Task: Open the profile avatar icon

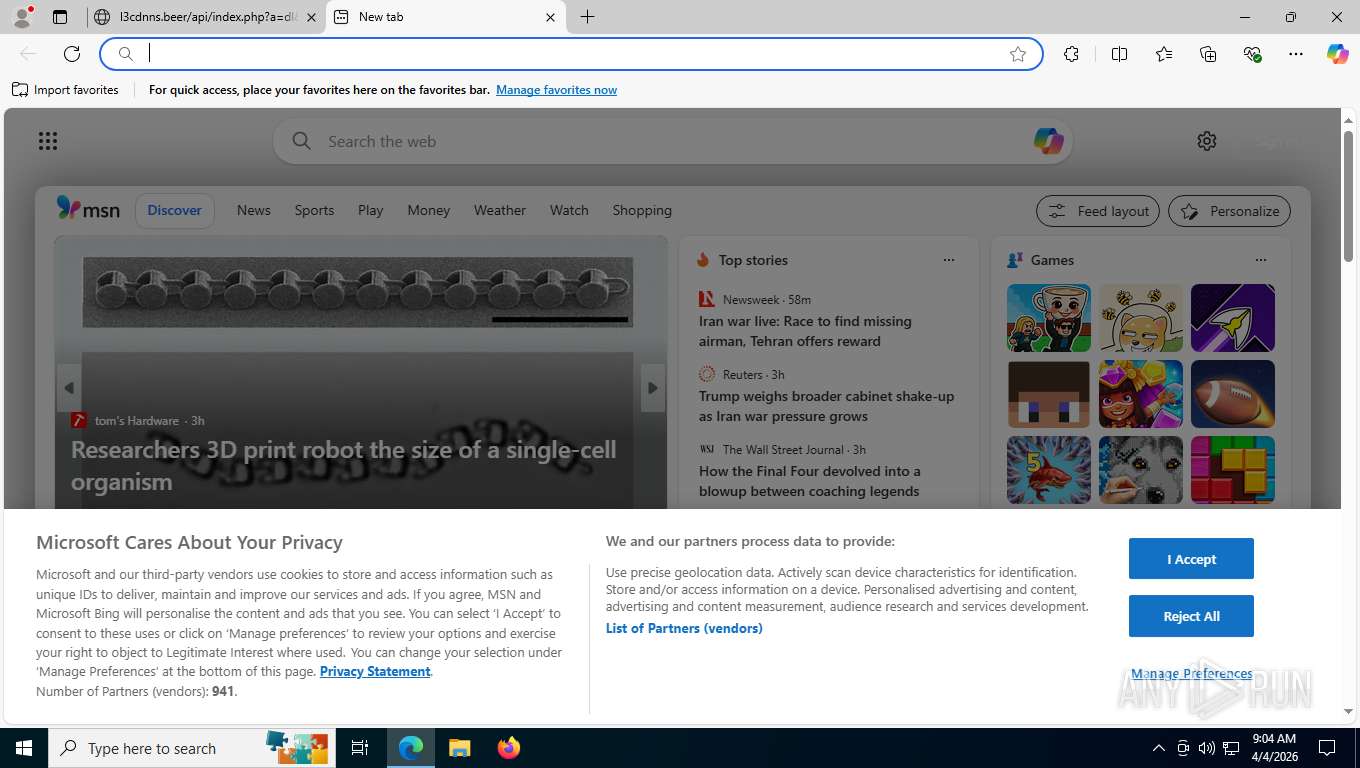Action: 22,16
